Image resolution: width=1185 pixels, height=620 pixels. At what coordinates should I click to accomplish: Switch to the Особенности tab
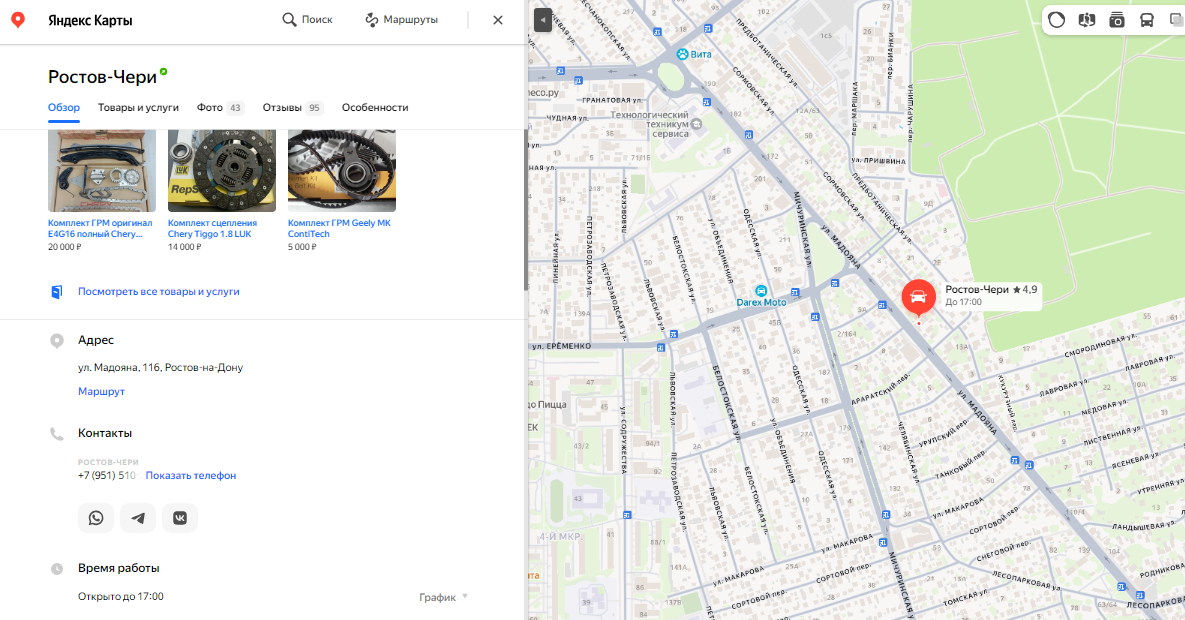click(x=375, y=107)
